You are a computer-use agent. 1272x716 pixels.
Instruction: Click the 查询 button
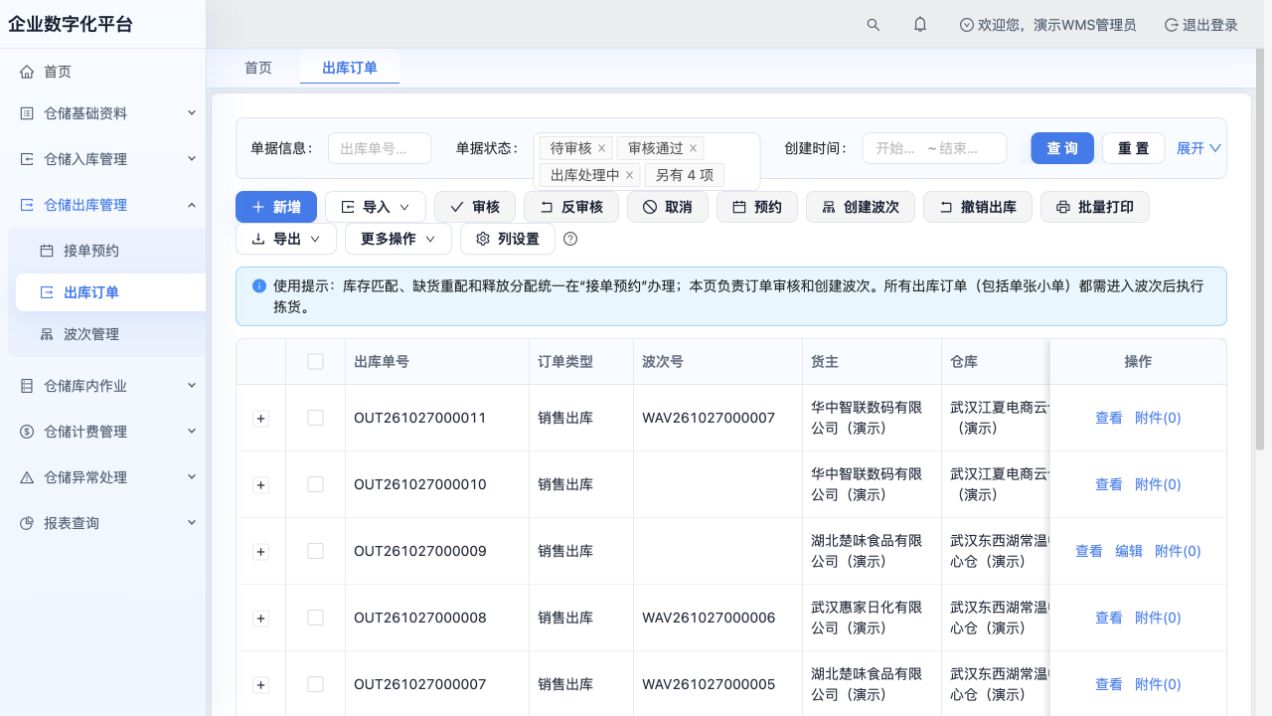coord(1062,148)
